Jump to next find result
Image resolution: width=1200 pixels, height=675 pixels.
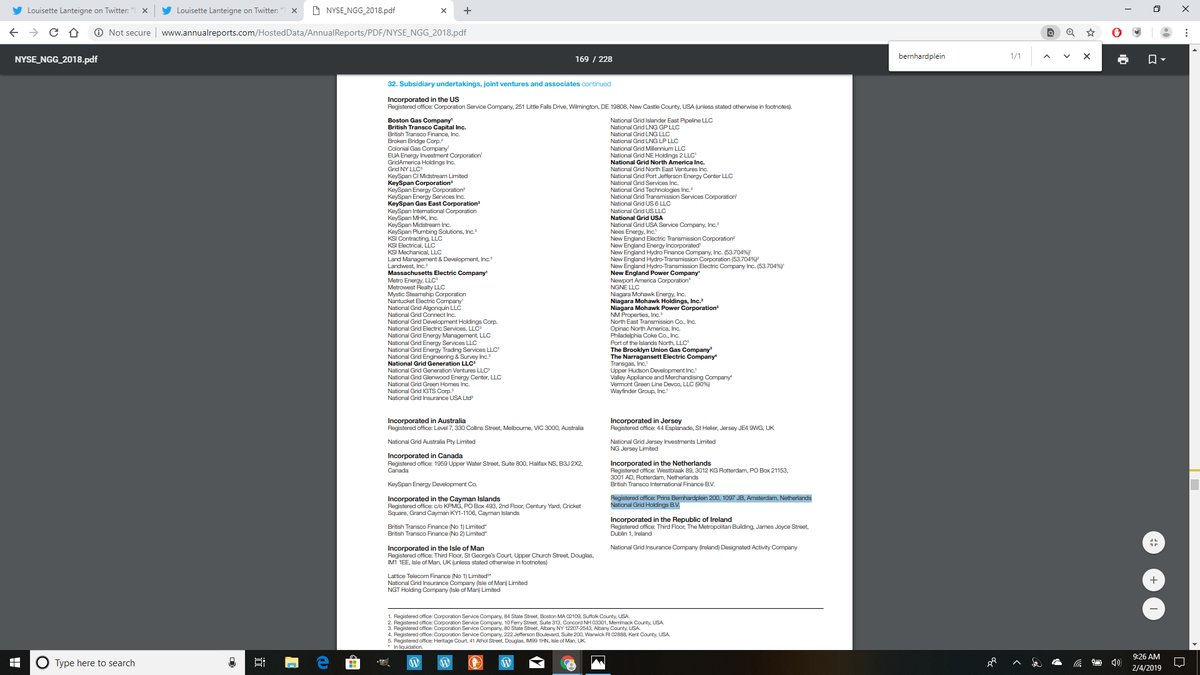click(x=1066, y=57)
